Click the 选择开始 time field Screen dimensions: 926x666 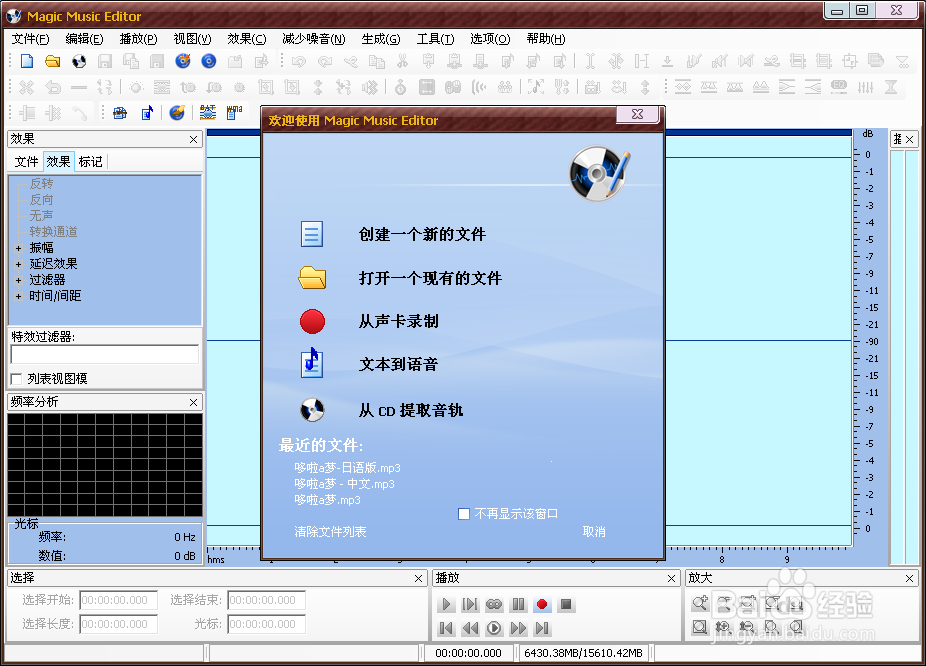[x=119, y=600]
